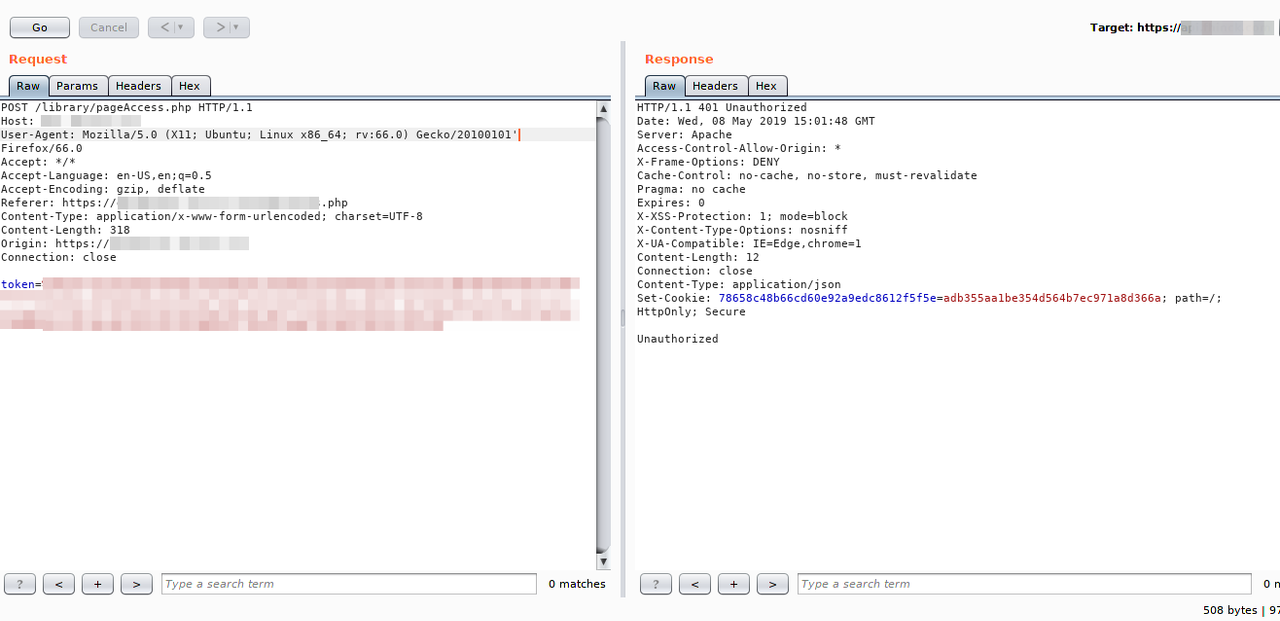
Task: Click the Content-Length: 318 request header
Action: (66, 230)
